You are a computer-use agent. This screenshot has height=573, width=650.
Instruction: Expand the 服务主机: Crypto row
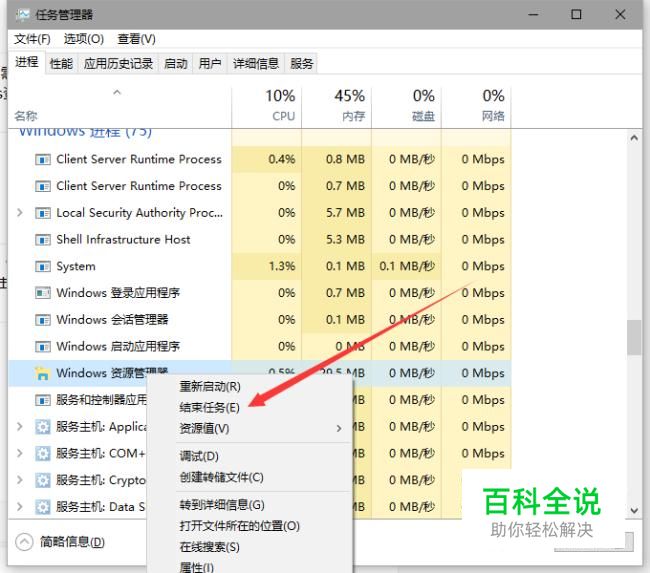[x=19, y=480]
